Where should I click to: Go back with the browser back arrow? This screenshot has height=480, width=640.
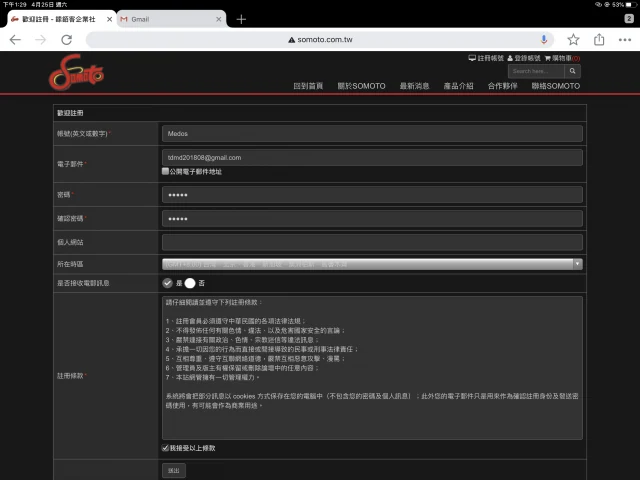pos(15,40)
